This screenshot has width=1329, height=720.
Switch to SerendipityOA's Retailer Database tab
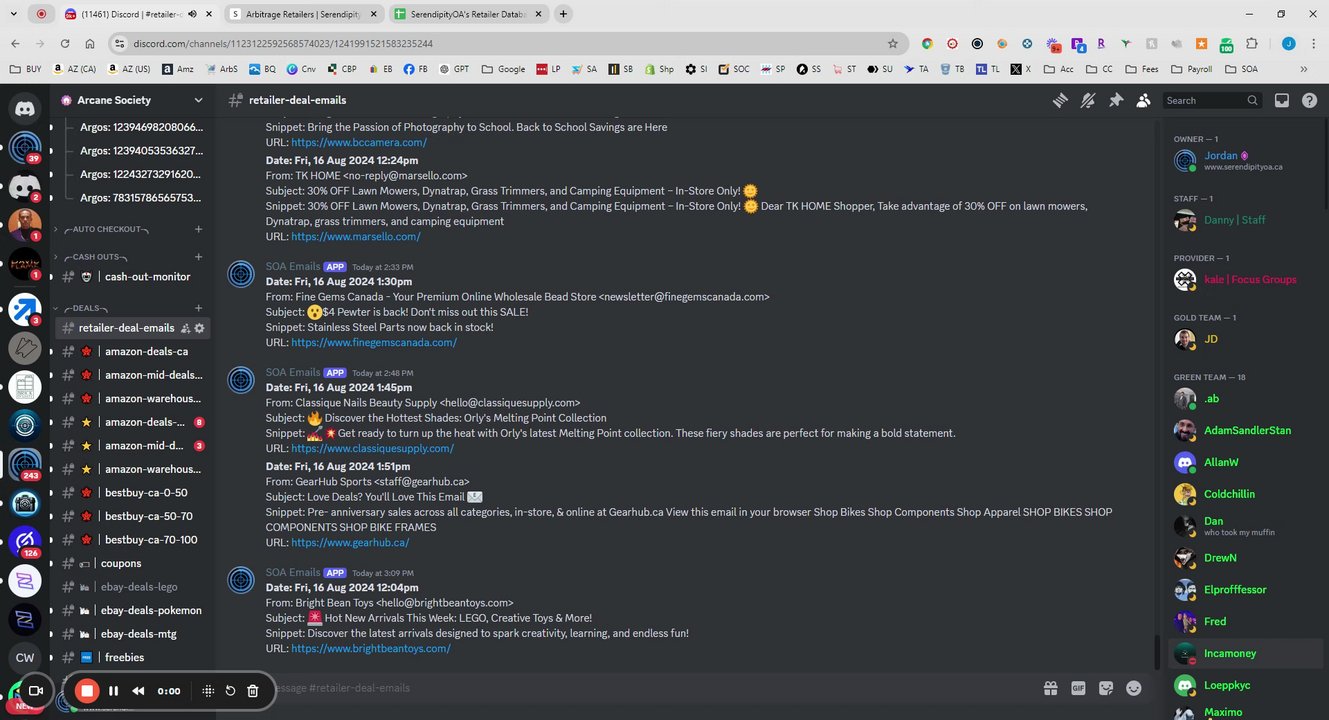pos(468,14)
